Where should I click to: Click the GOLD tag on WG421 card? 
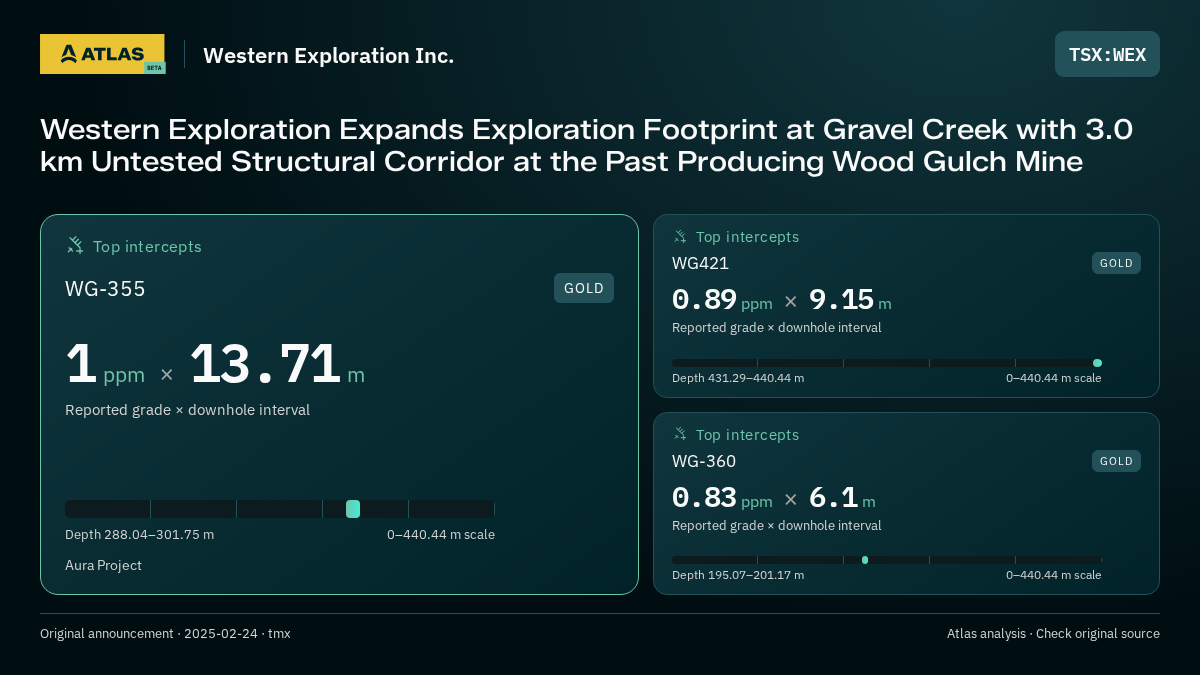pos(1116,263)
